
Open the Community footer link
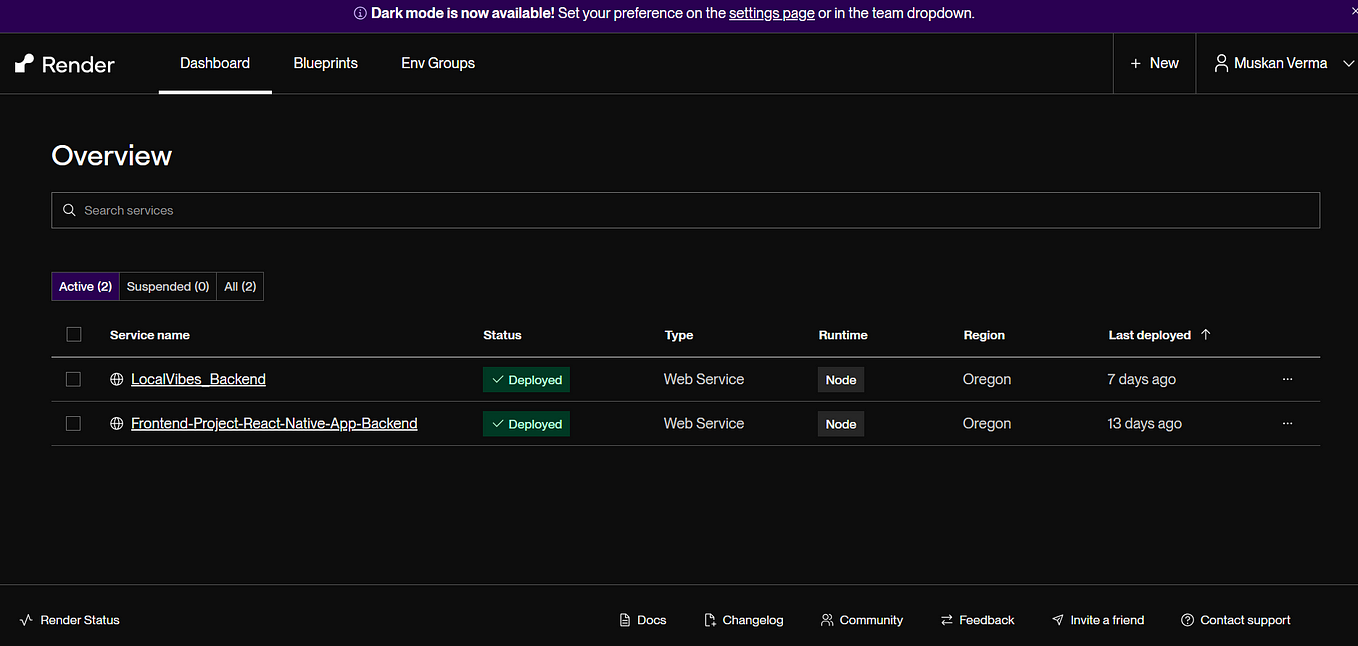pos(861,620)
